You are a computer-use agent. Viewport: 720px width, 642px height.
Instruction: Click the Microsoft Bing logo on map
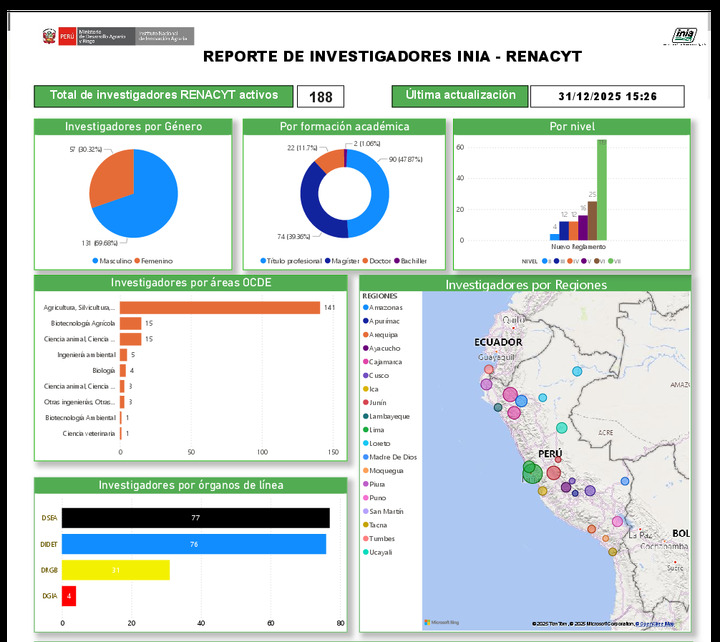441,622
